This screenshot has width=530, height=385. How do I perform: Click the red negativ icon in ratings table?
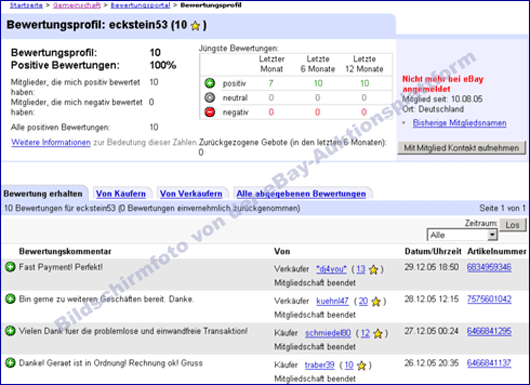210,112
